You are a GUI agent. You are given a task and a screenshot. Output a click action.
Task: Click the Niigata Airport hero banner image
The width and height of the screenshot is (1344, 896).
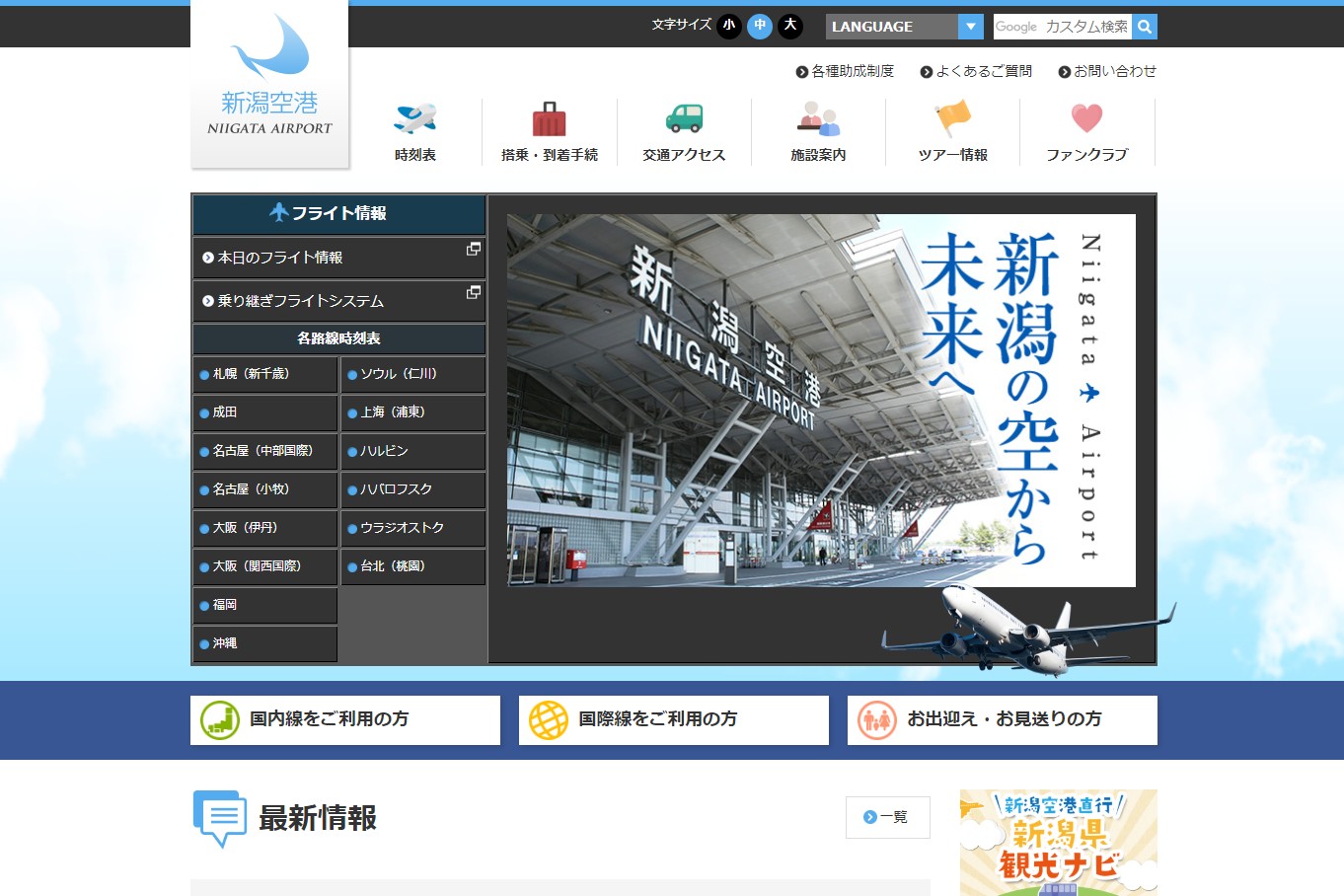click(x=821, y=401)
